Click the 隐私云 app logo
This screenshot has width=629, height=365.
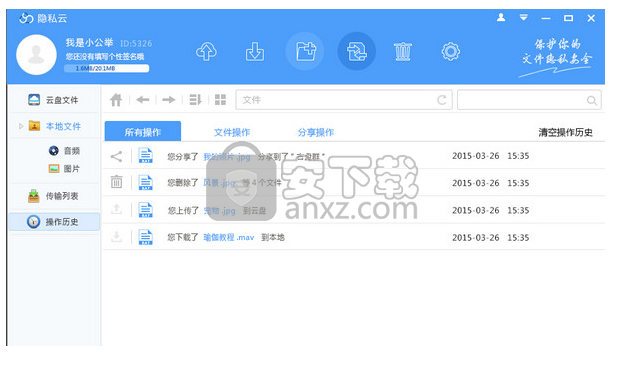click(43, 18)
